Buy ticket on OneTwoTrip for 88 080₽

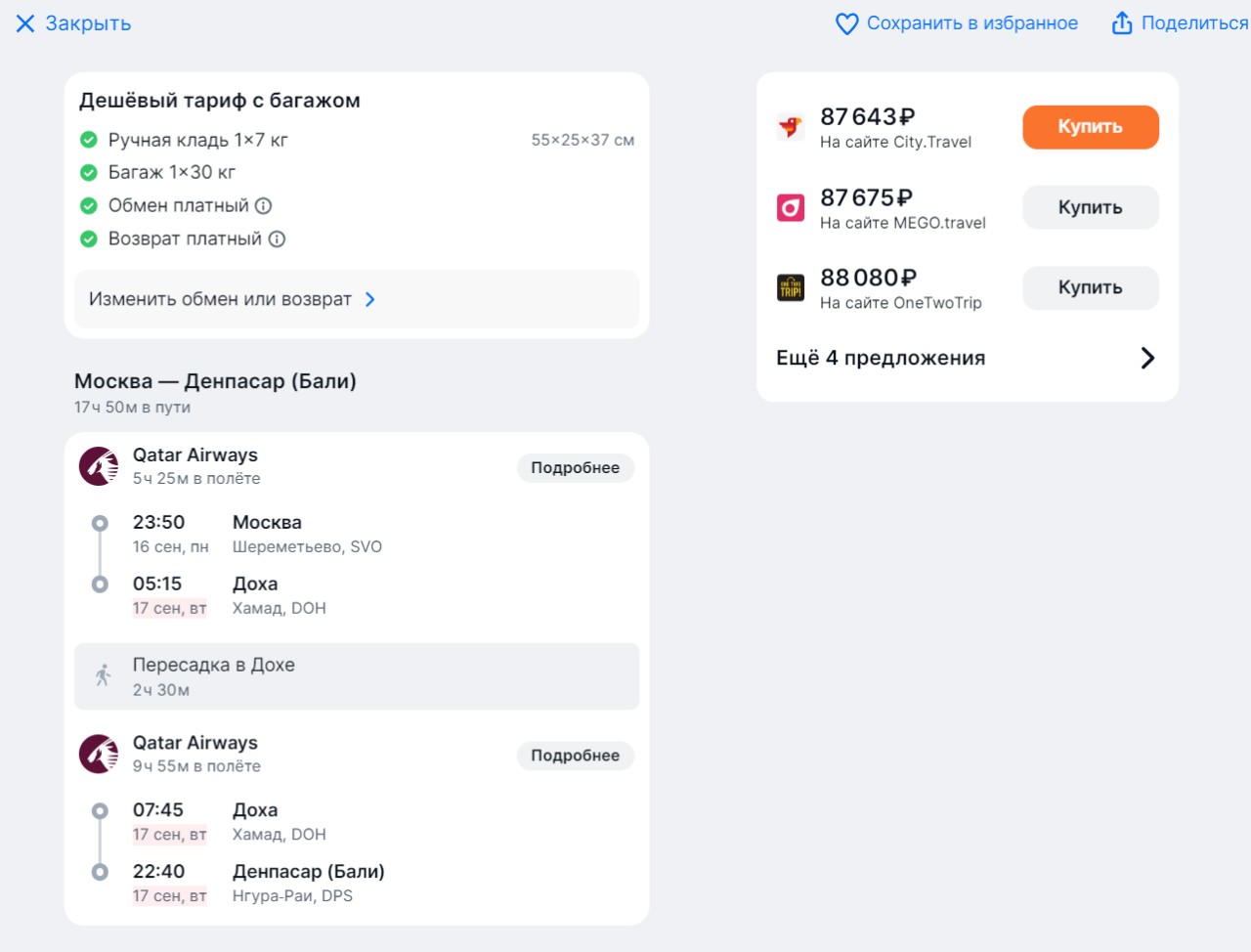click(1091, 288)
